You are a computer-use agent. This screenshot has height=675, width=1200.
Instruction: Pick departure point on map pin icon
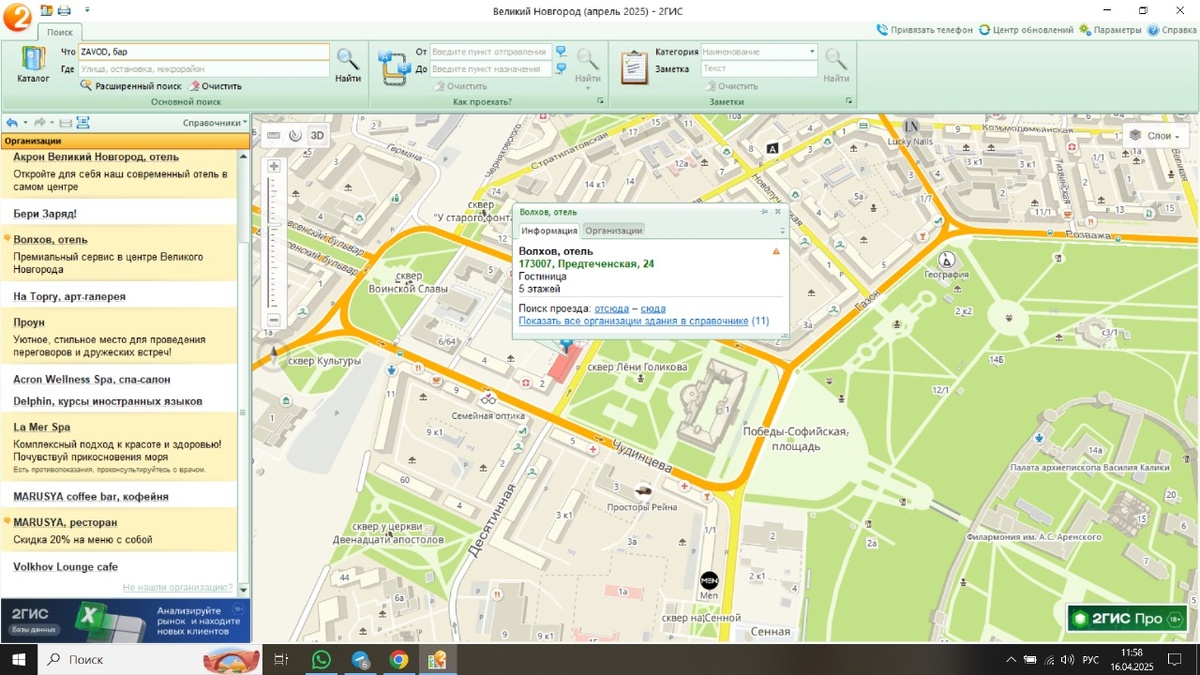pos(560,52)
